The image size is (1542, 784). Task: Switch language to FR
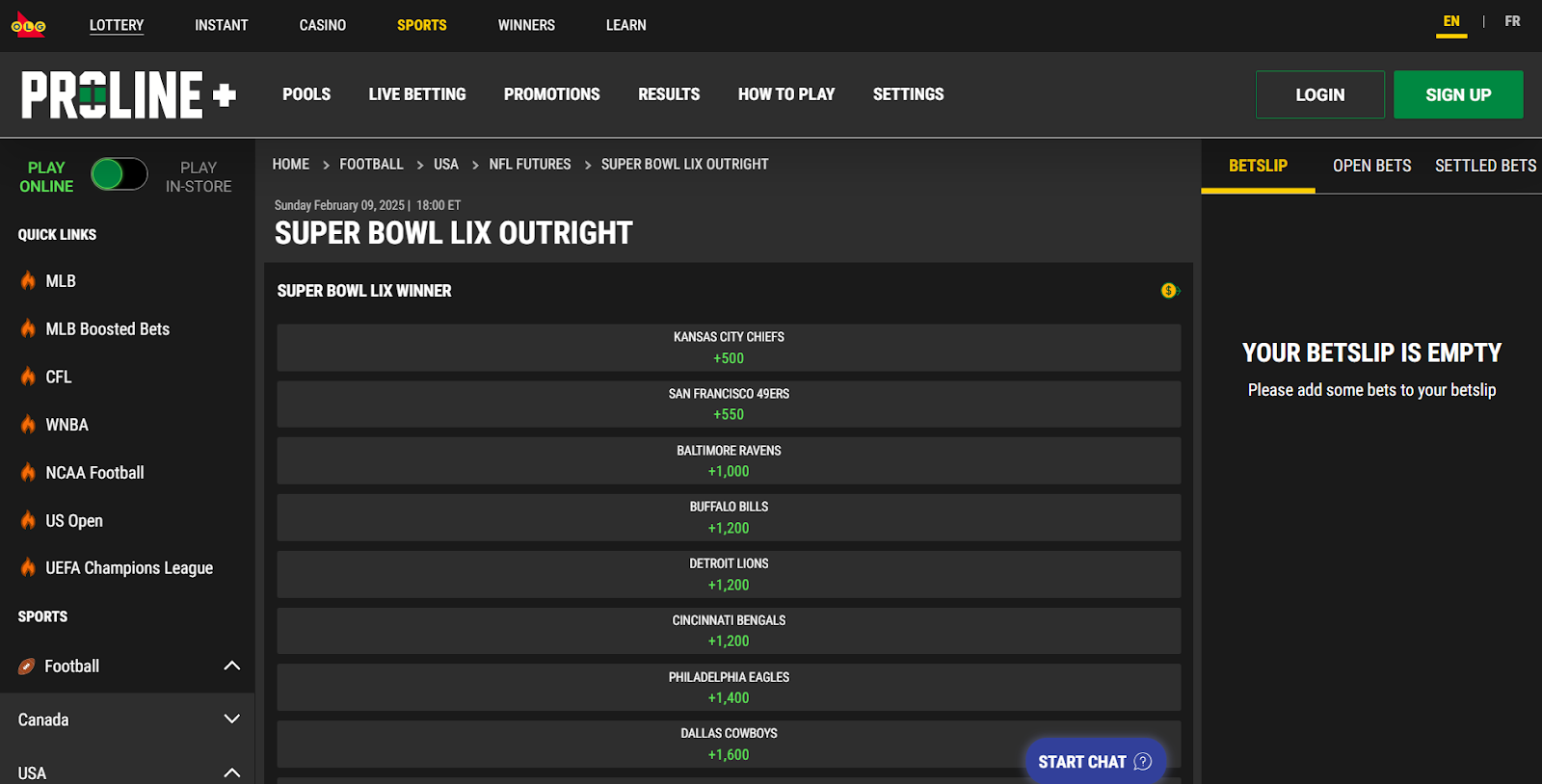click(x=1512, y=21)
